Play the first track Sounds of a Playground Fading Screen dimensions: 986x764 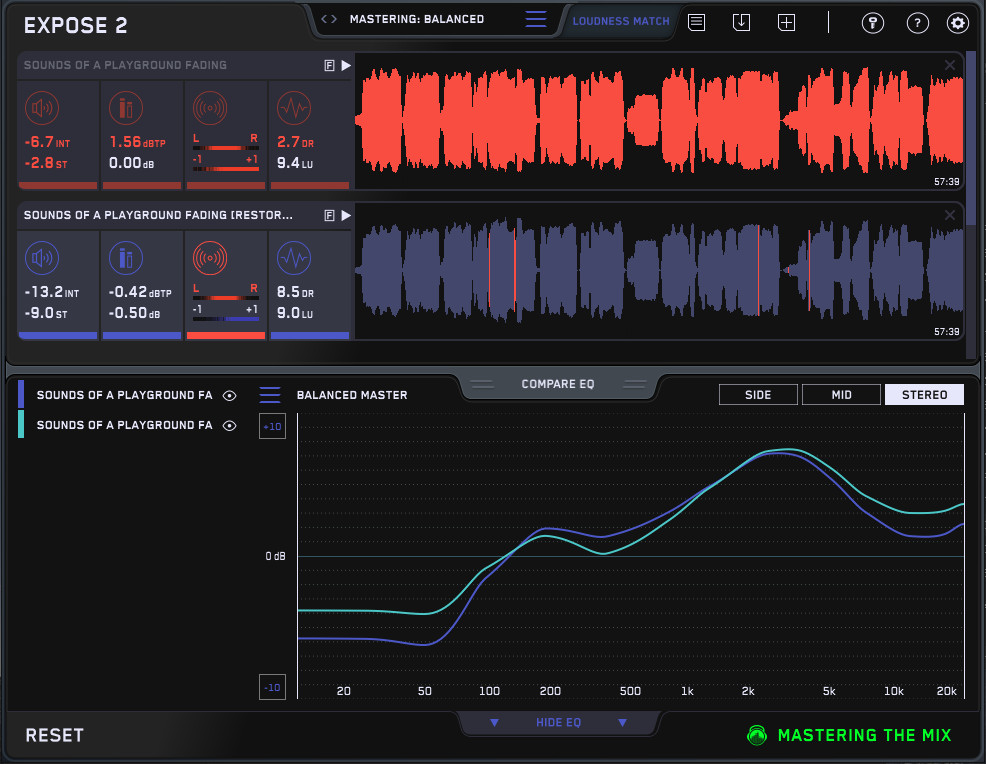[346, 66]
